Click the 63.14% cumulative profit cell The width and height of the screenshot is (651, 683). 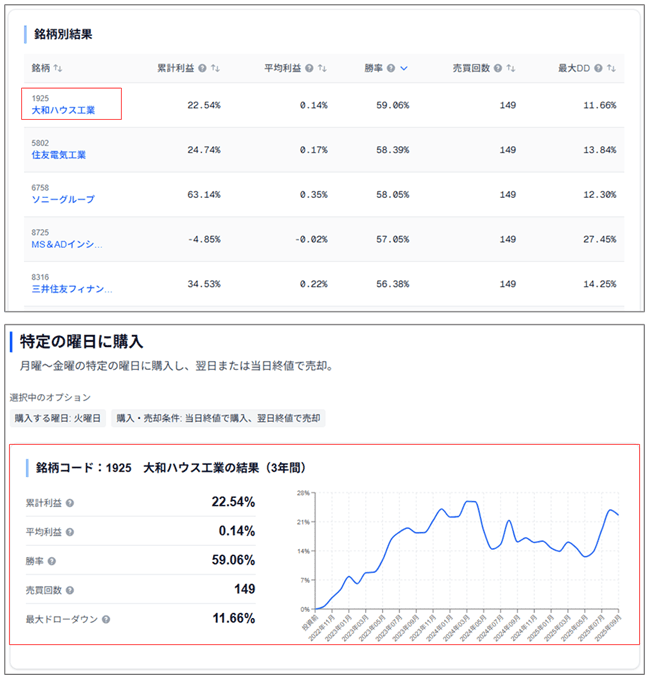204,195
